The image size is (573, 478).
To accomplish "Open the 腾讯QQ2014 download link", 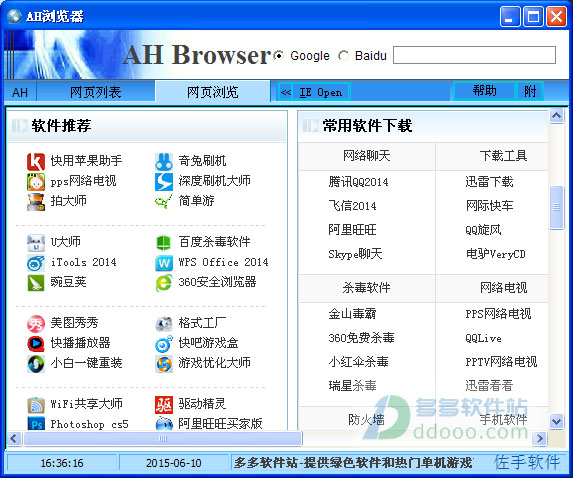I will click(358, 182).
